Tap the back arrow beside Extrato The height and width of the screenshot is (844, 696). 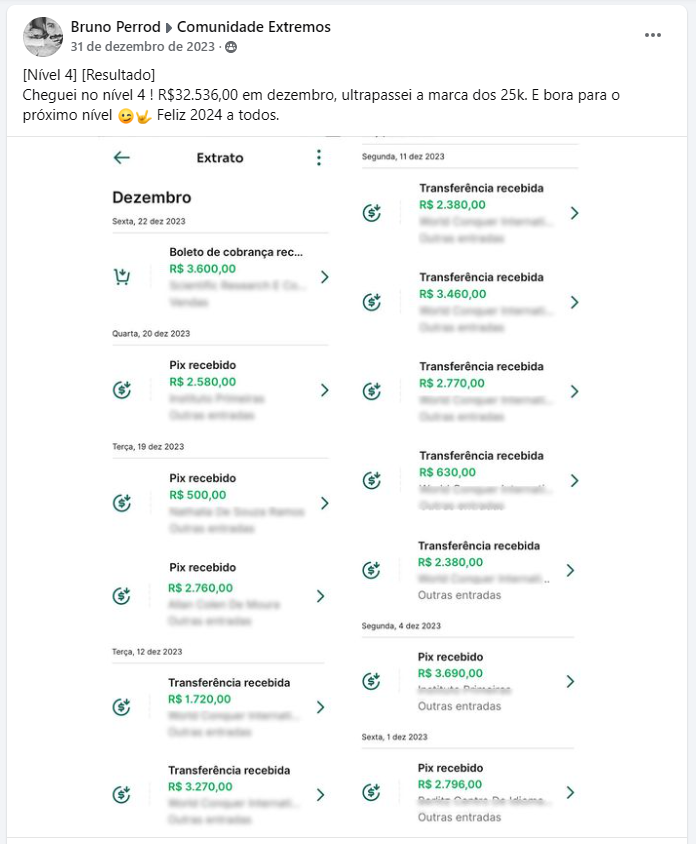point(122,158)
